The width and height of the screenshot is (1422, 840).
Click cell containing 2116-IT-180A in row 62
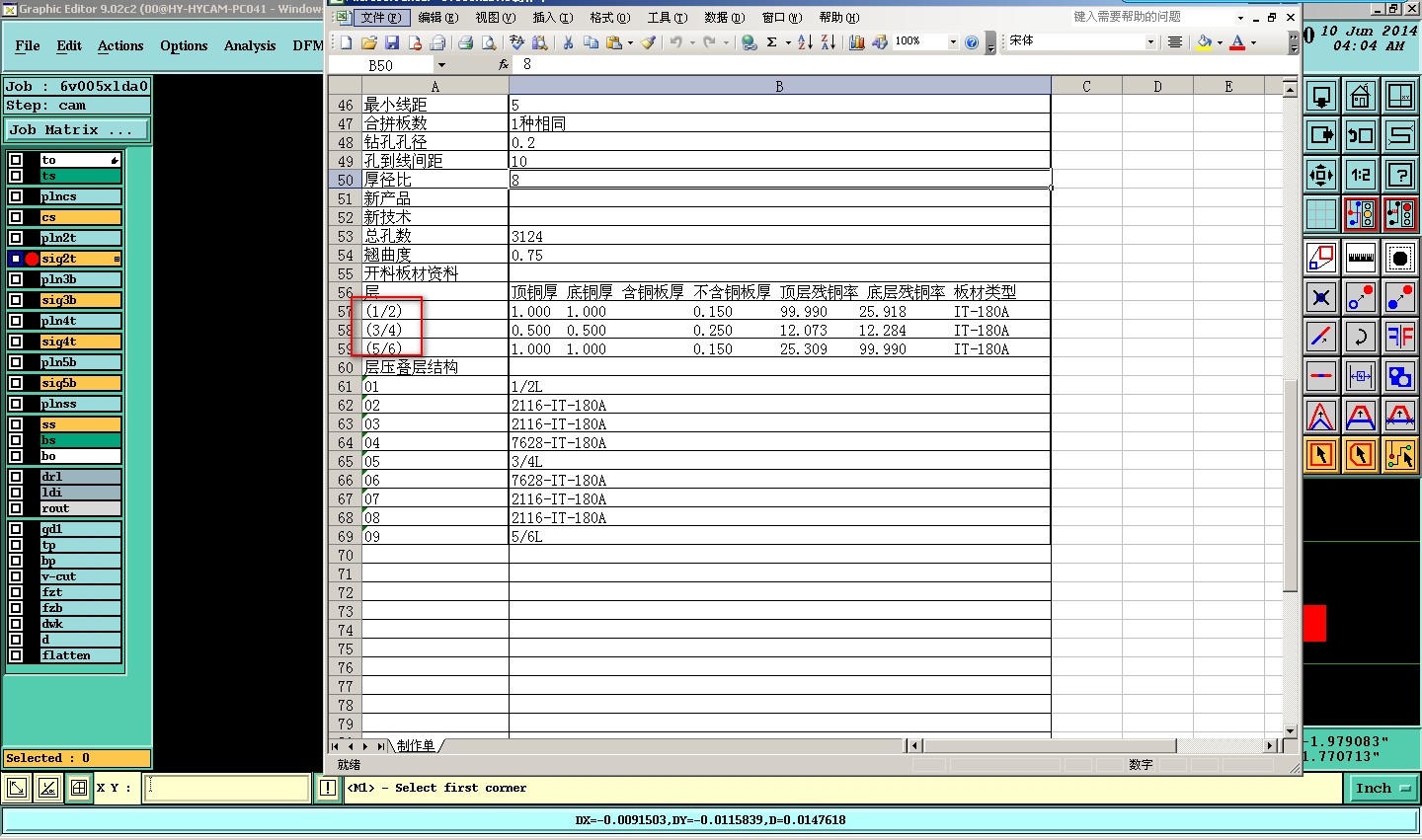[779, 406]
